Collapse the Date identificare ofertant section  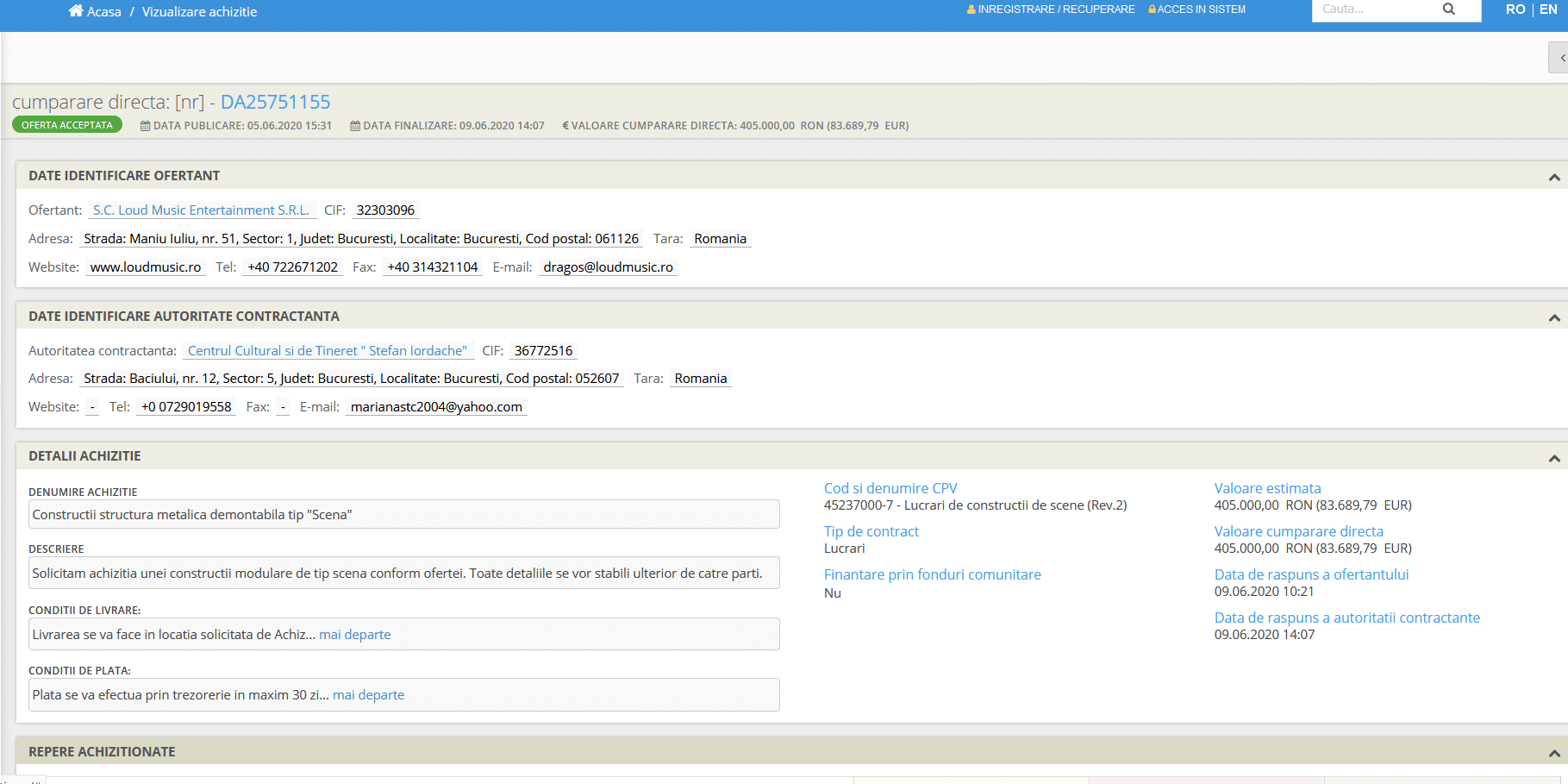point(1553,177)
